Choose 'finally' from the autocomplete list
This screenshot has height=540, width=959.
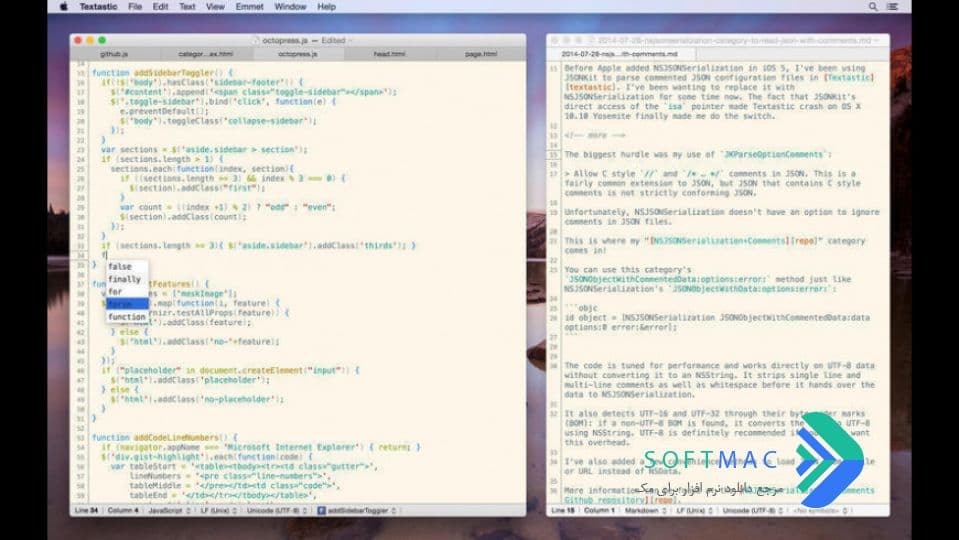127,279
